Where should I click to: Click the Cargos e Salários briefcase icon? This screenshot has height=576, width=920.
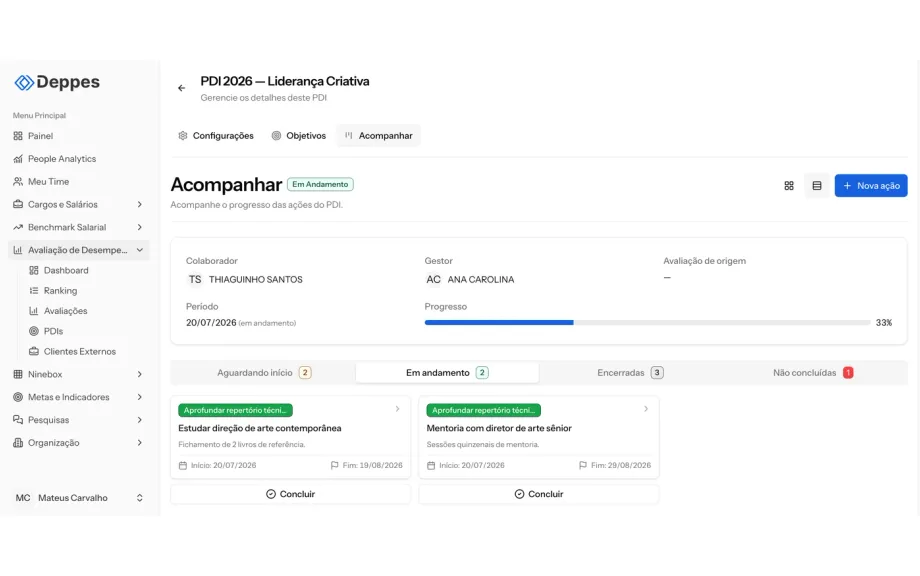pyautogui.click(x=18, y=205)
